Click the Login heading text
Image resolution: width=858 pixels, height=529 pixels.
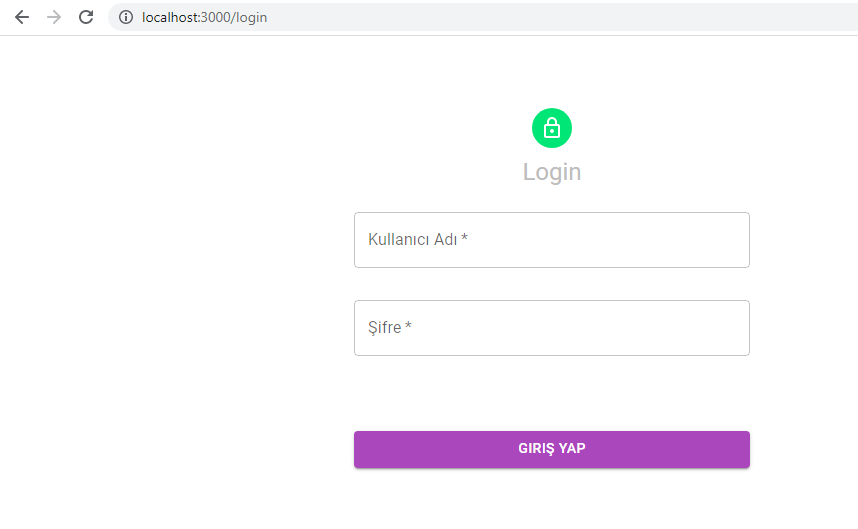coord(552,172)
